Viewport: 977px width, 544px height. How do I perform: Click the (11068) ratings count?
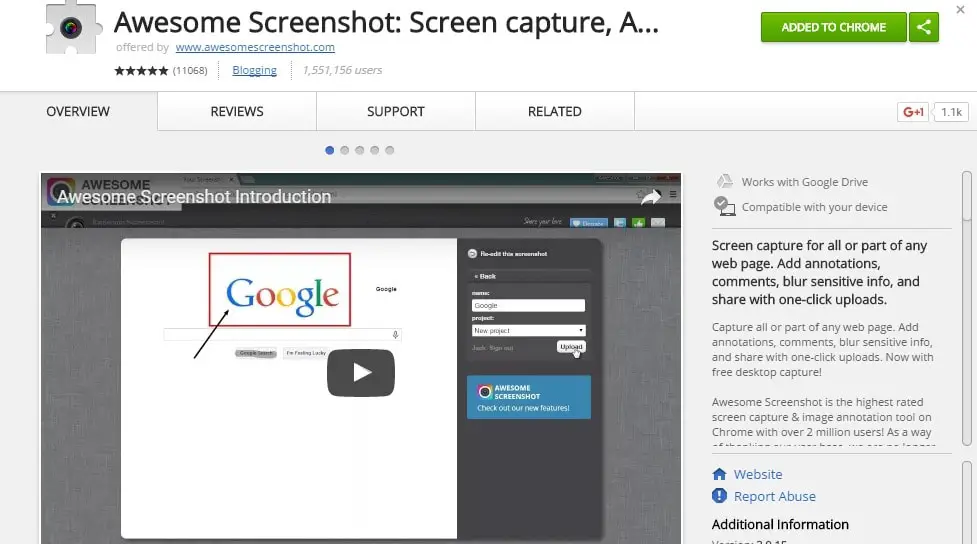coord(190,70)
